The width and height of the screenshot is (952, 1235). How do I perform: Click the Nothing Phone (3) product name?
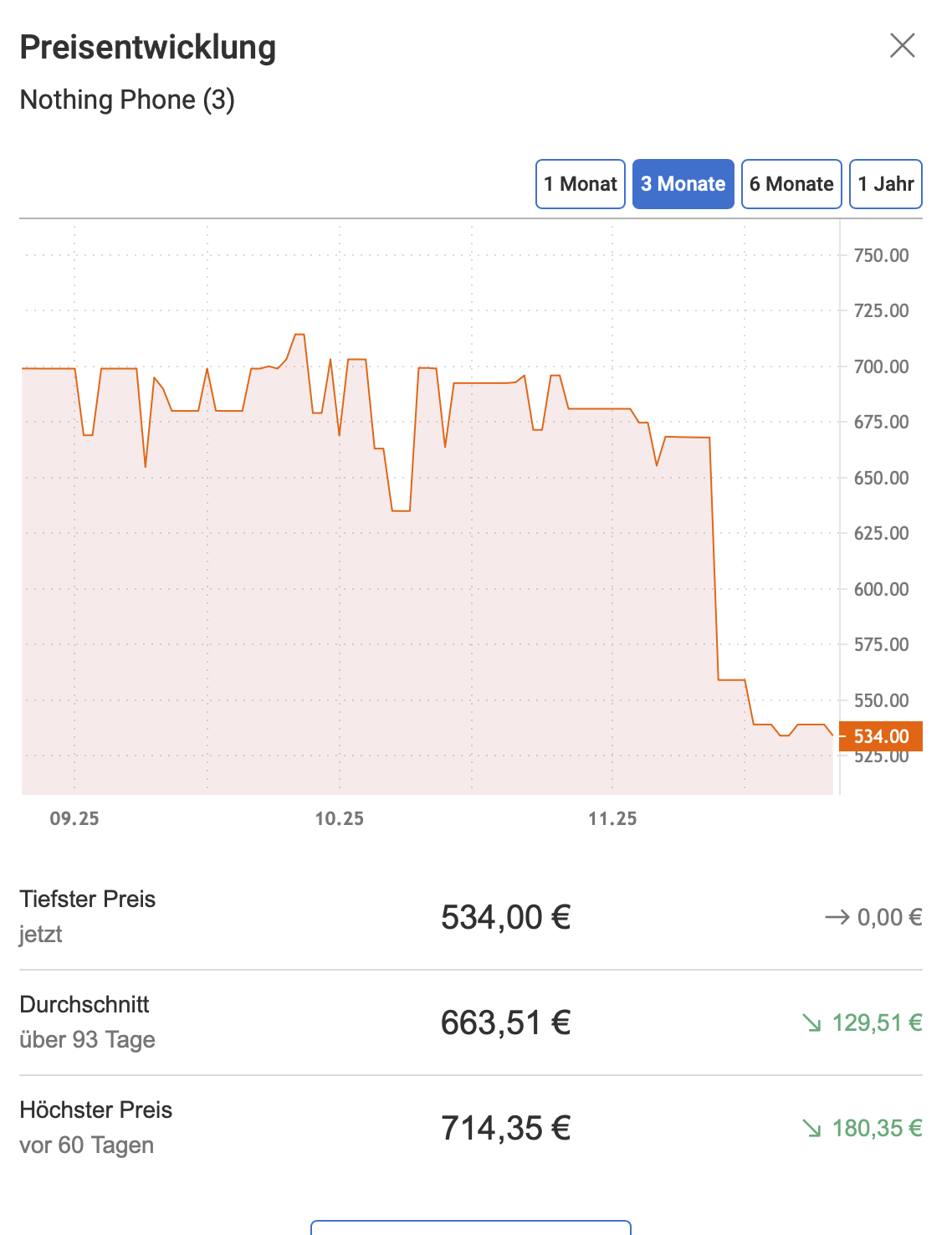pyautogui.click(x=127, y=100)
